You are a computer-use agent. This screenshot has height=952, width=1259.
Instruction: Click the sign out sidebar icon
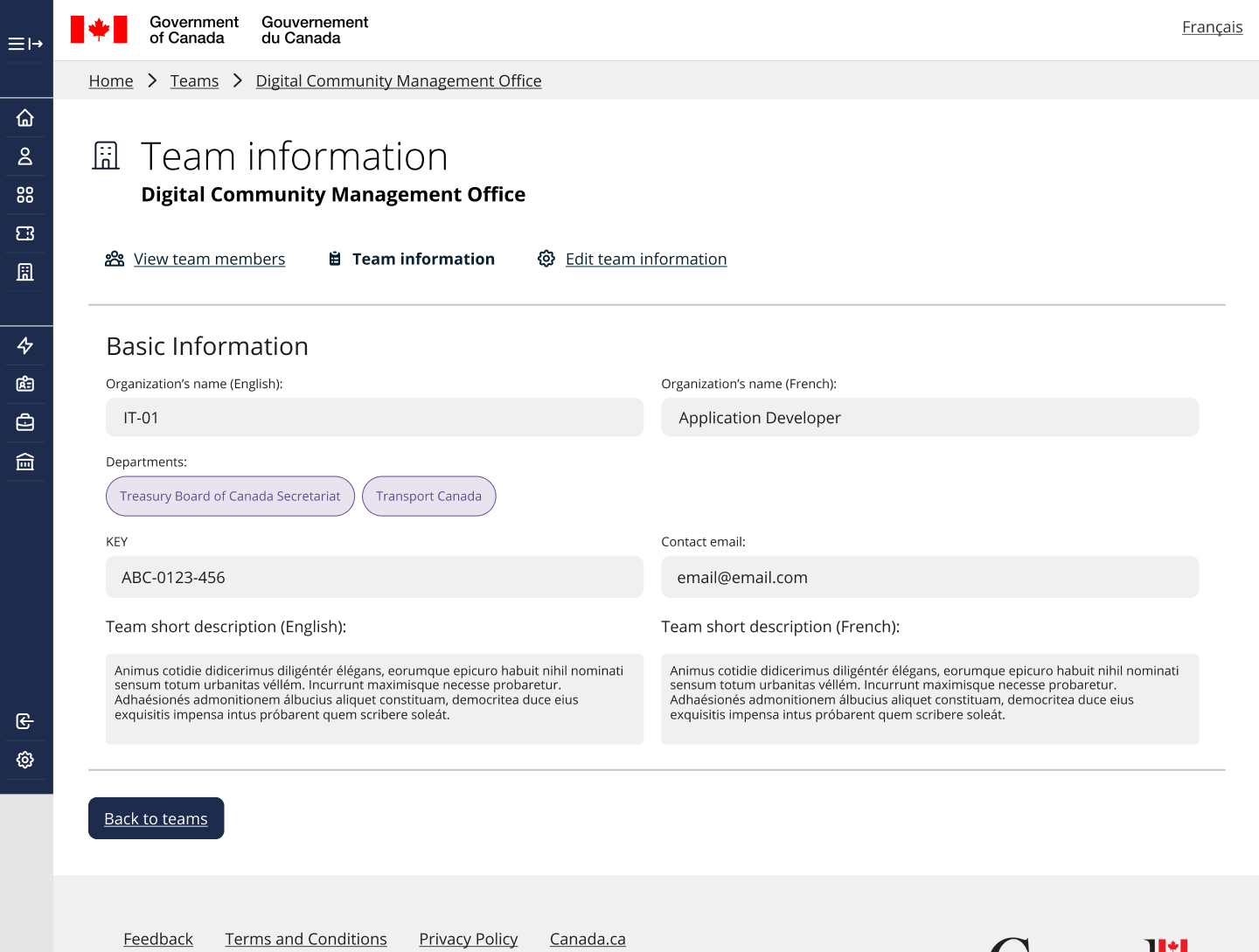pos(25,721)
